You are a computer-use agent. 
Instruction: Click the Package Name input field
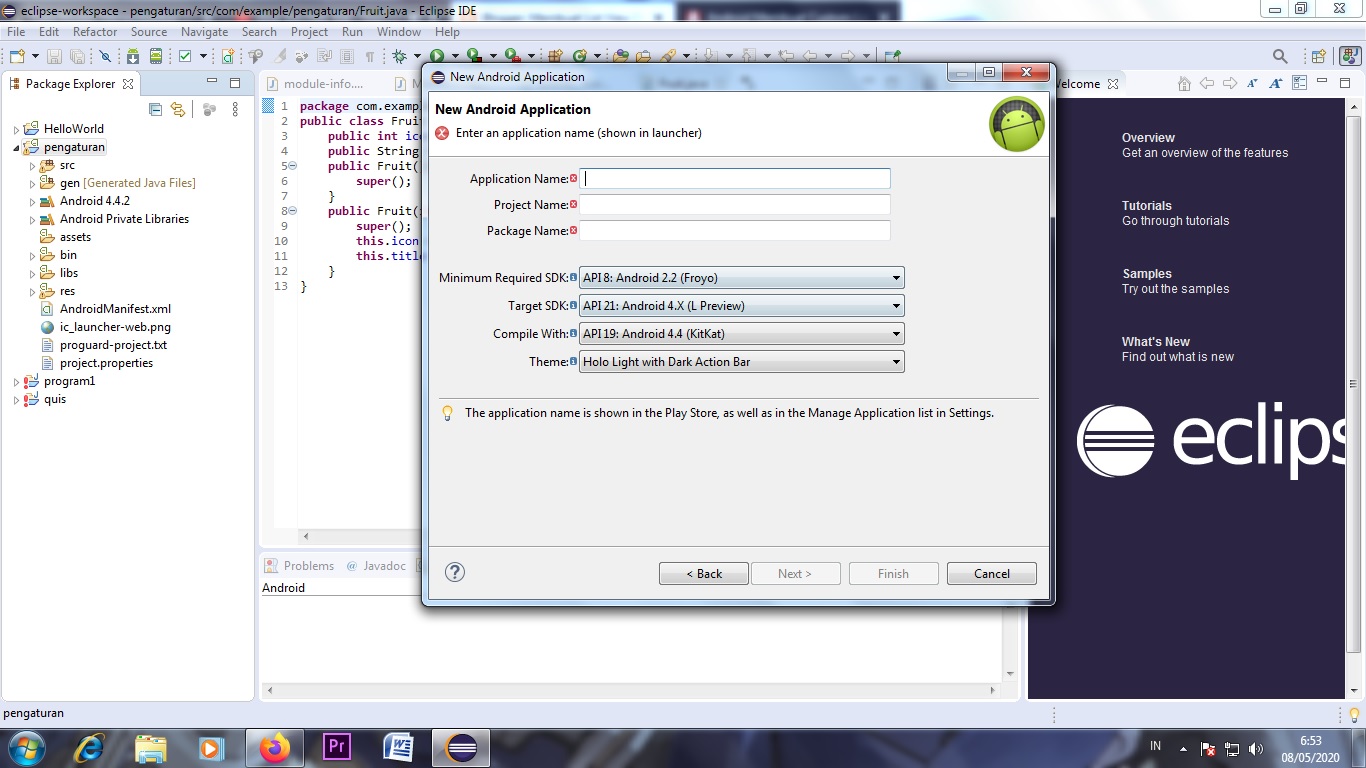(735, 230)
